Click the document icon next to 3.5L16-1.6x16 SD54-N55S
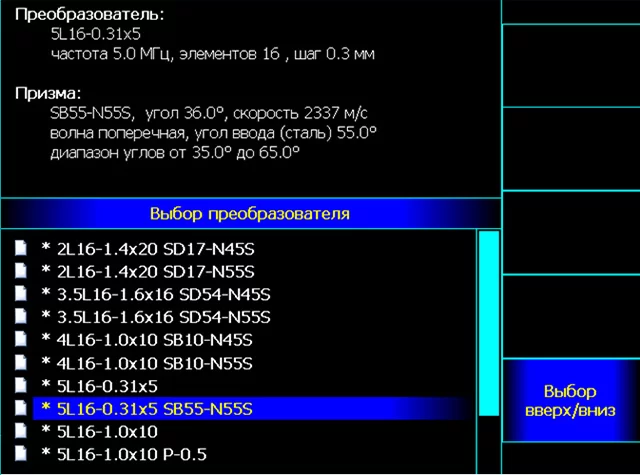The height and width of the screenshot is (475, 640). point(20,317)
